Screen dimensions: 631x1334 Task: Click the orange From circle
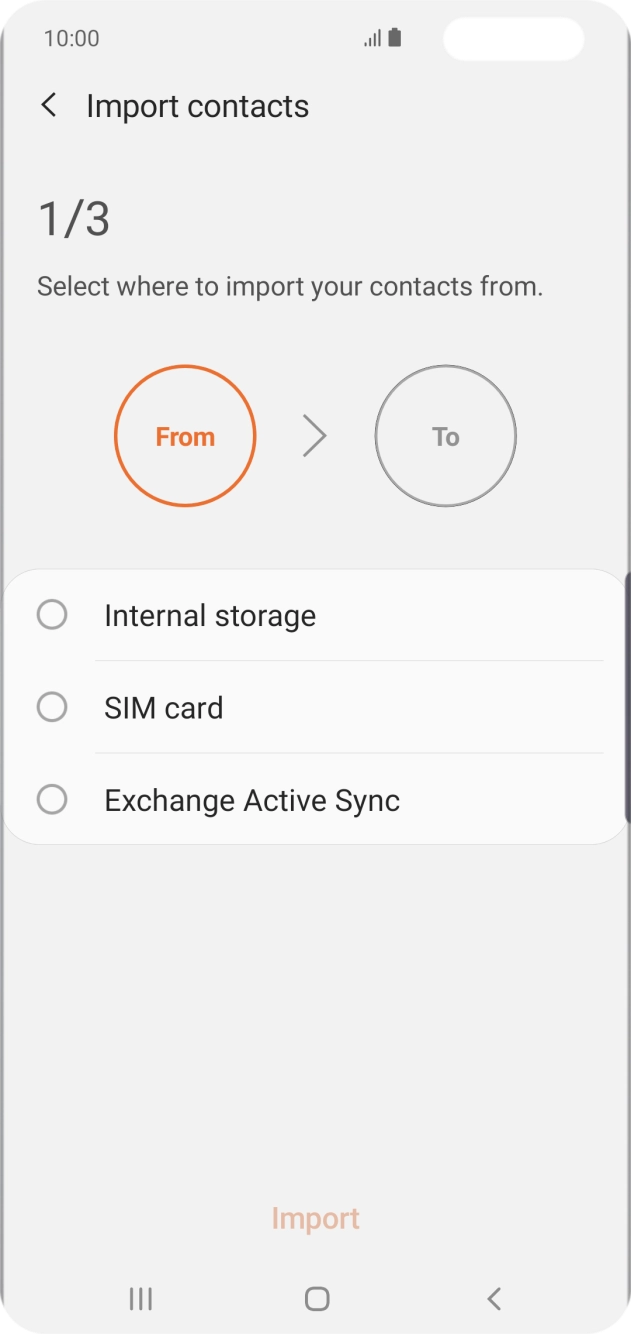185,436
